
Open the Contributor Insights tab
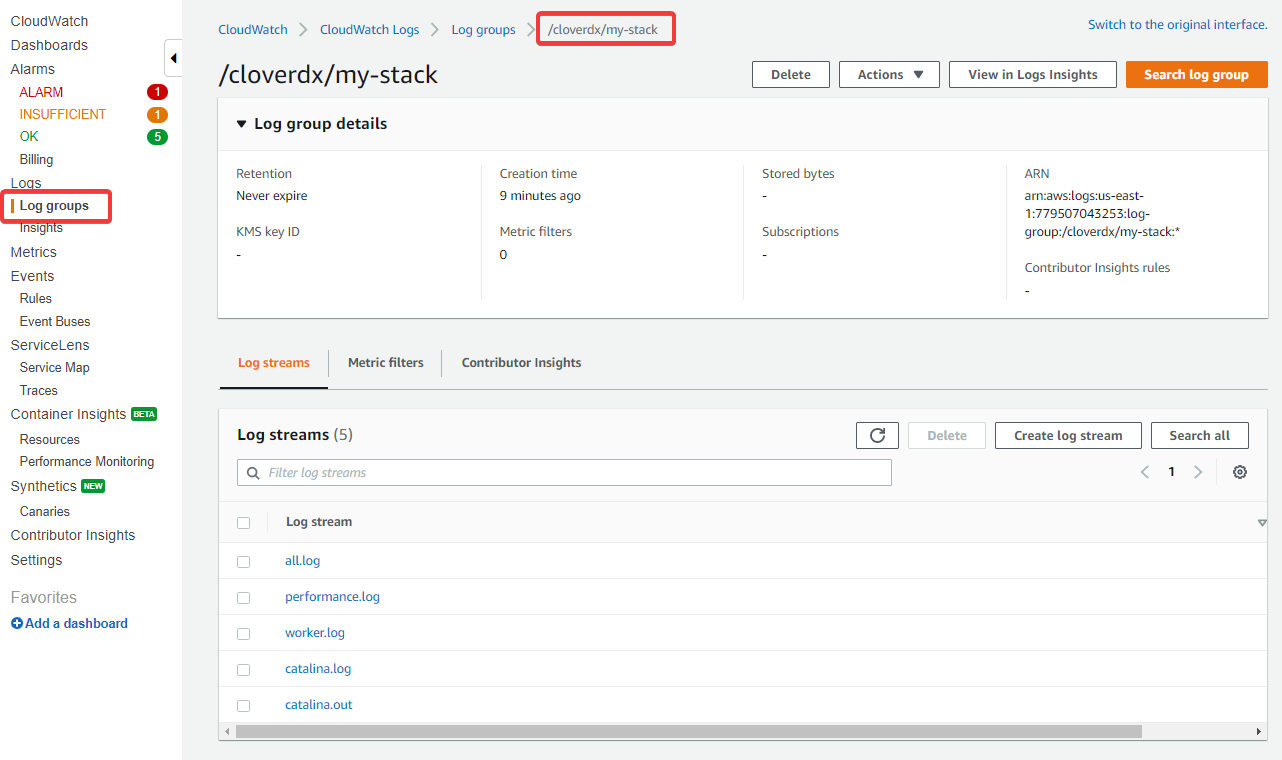(521, 362)
